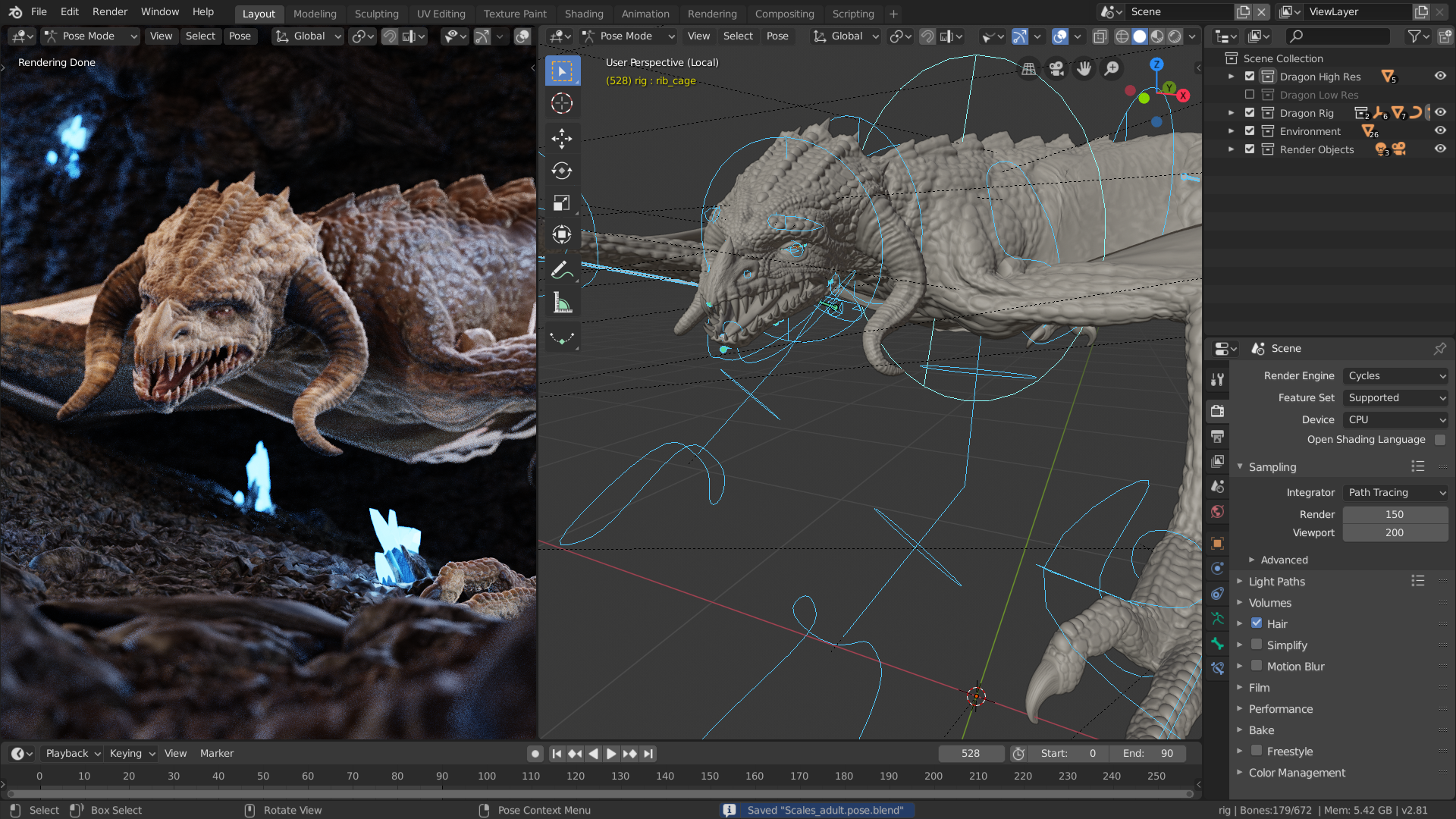Switch to the Sculpting workspace tab

click(376, 14)
